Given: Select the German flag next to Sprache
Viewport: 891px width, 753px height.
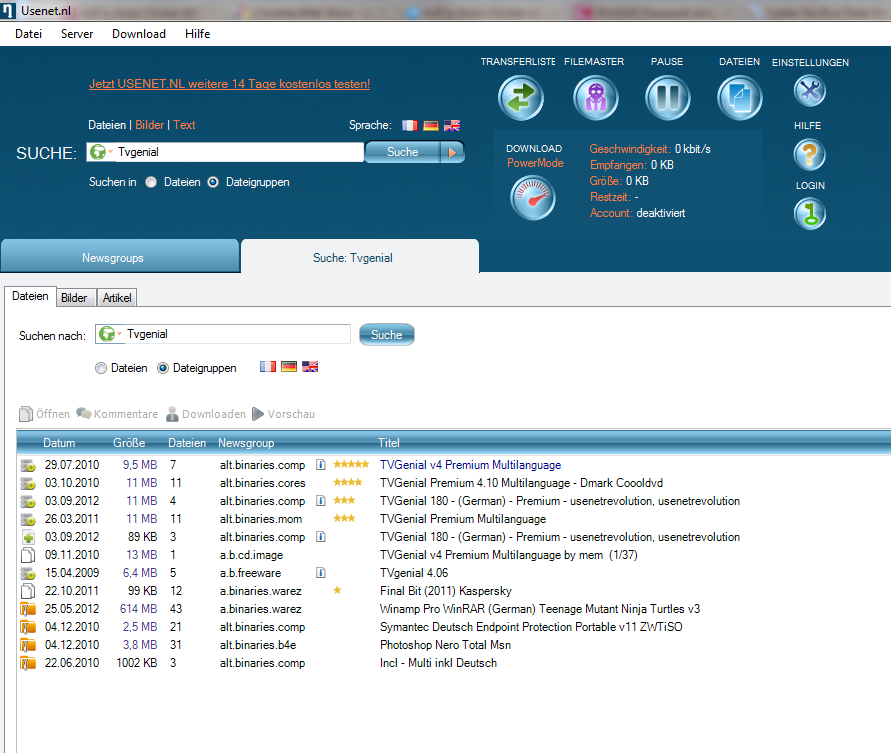Looking at the screenshot, I should pyautogui.click(x=431, y=126).
